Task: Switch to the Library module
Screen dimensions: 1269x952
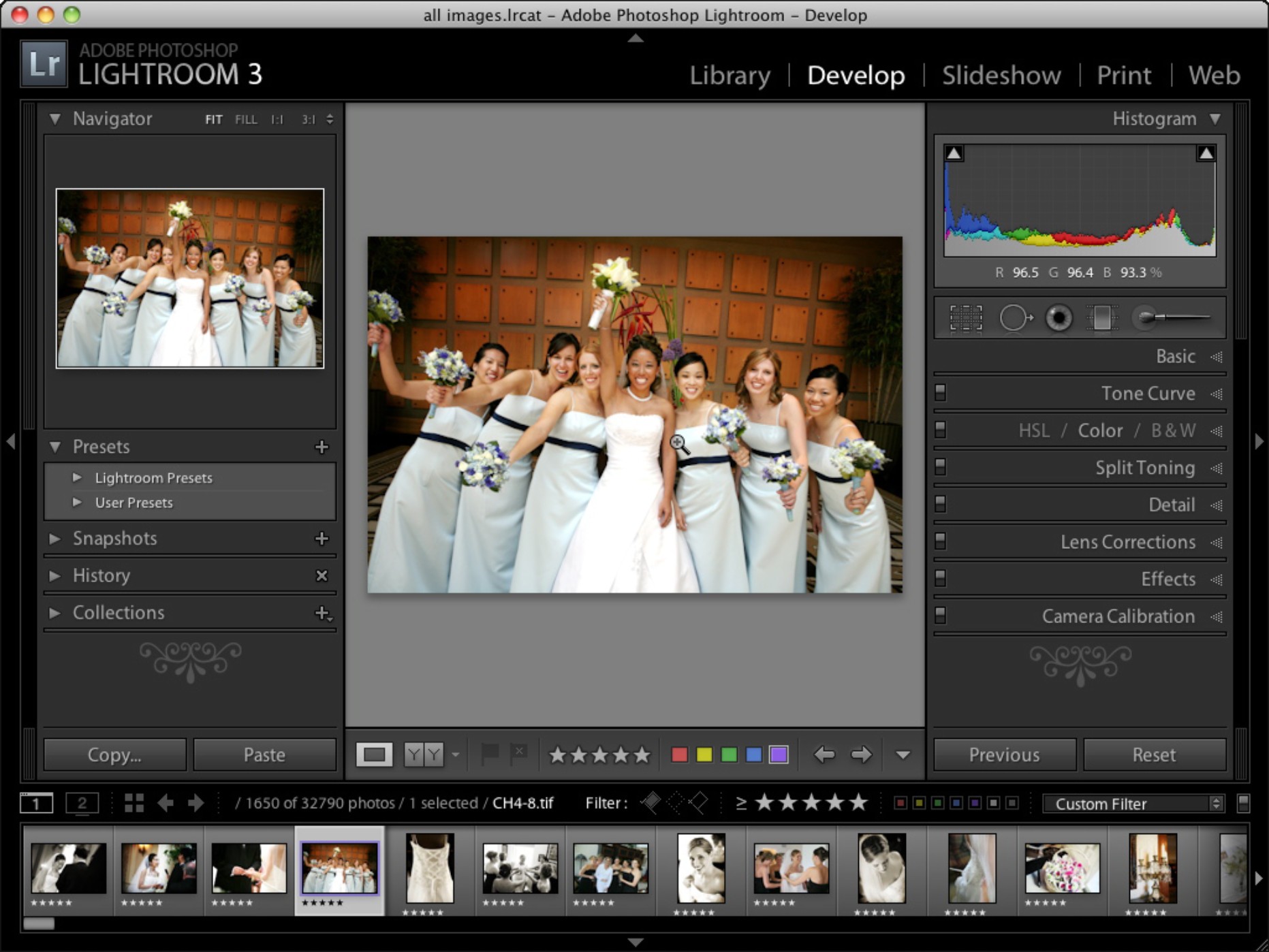Action: 730,75
